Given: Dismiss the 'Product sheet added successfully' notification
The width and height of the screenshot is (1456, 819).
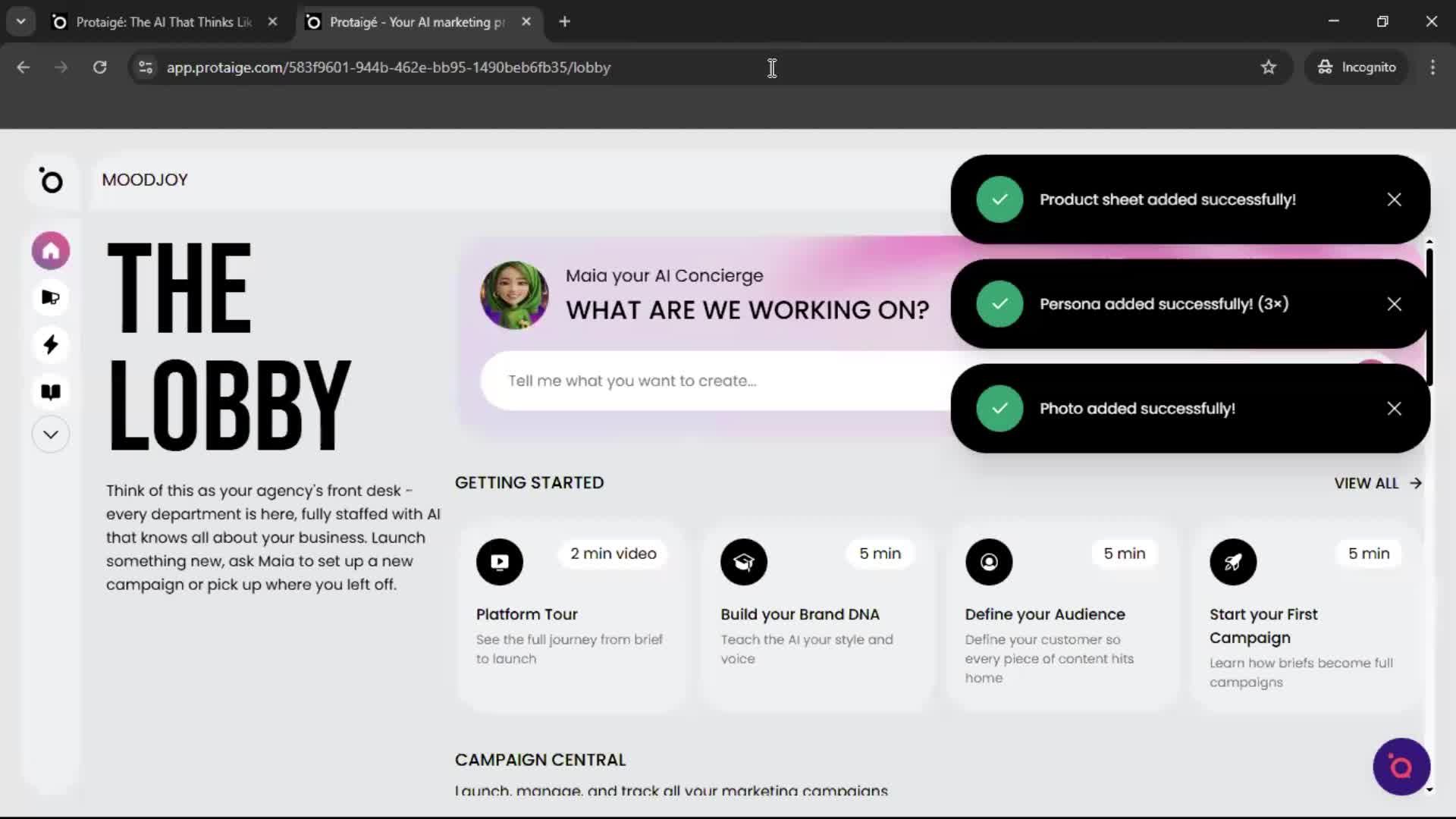Looking at the screenshot, I should 1394,199.
